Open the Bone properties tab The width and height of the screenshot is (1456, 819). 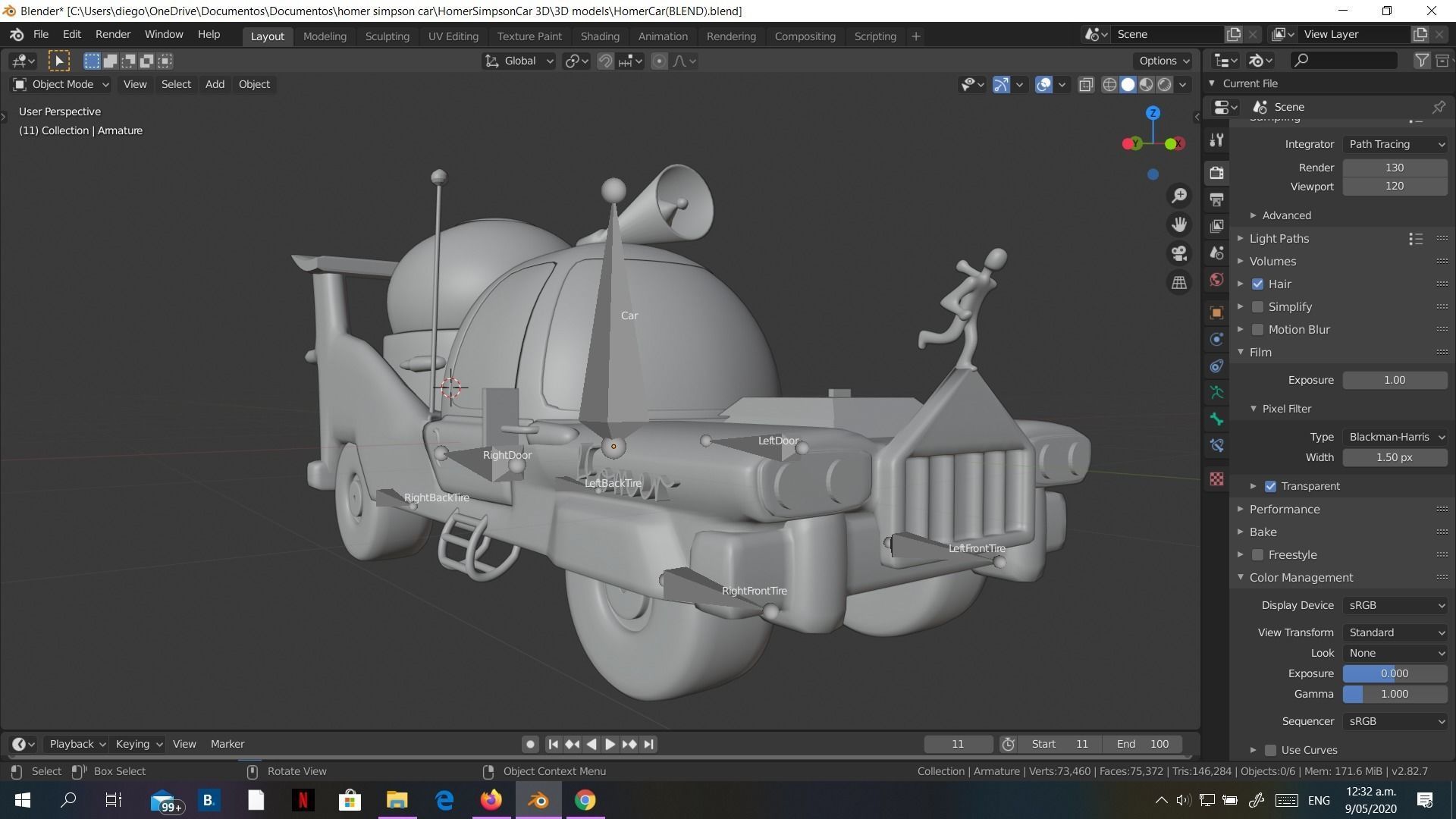point(1216,419)
